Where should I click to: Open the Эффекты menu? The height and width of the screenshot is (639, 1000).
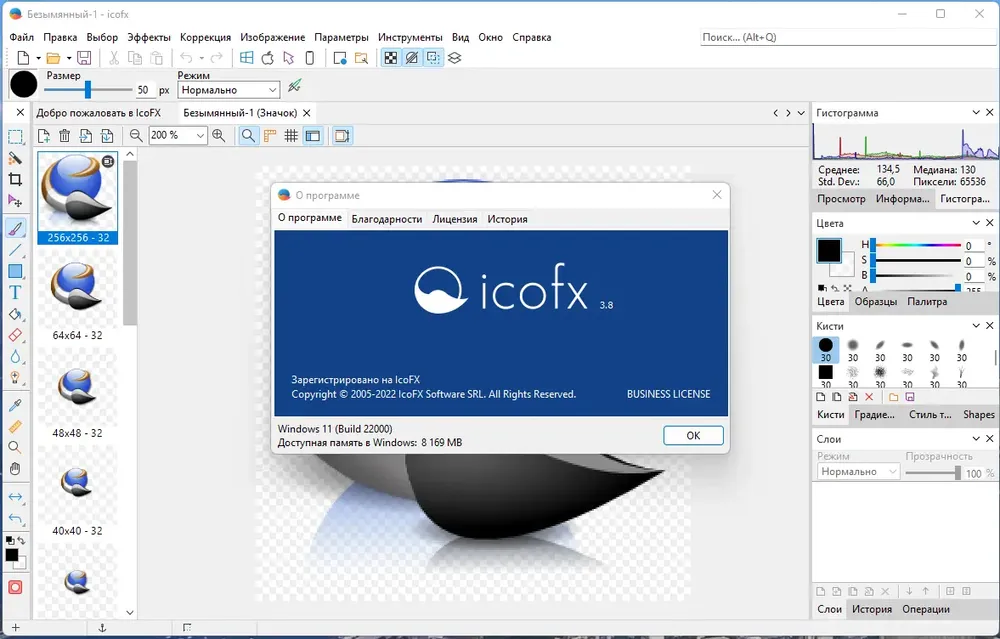tap(149, 37)
